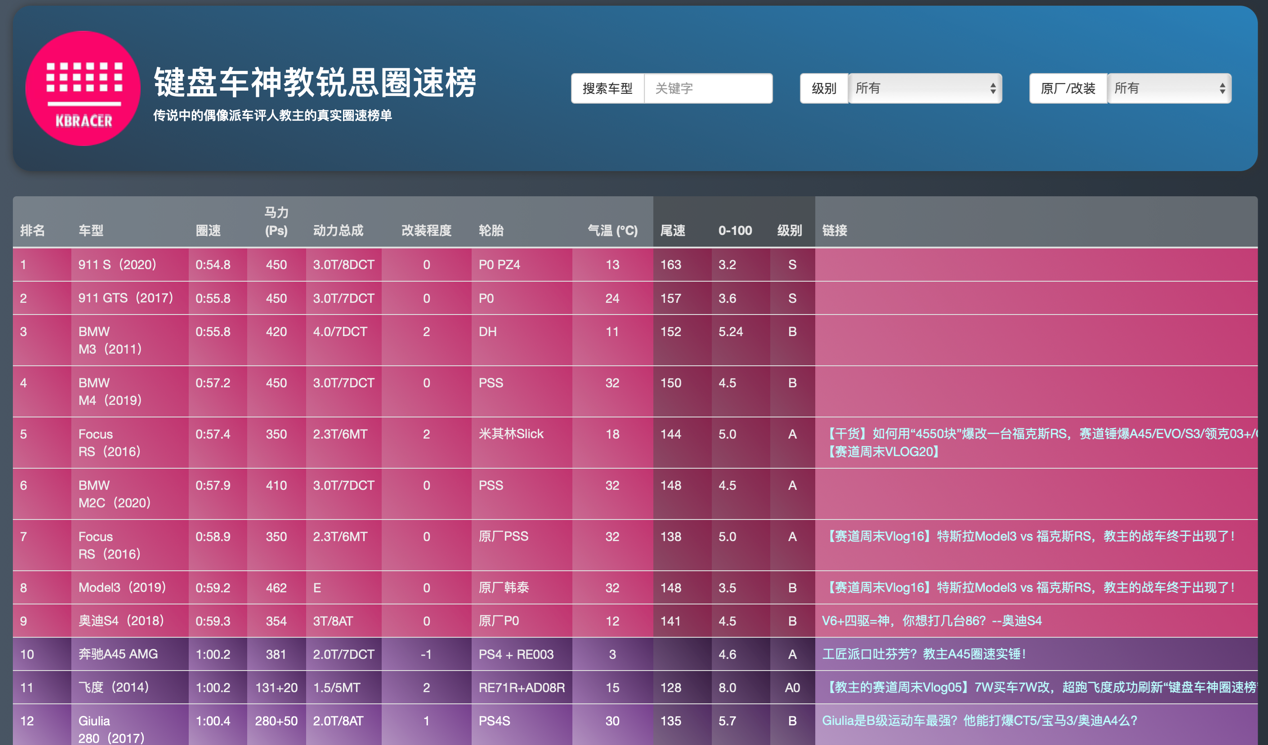Click the P0 PZ4 tire cell
This screenshot has width=1268, height=745.
point(499,265)
